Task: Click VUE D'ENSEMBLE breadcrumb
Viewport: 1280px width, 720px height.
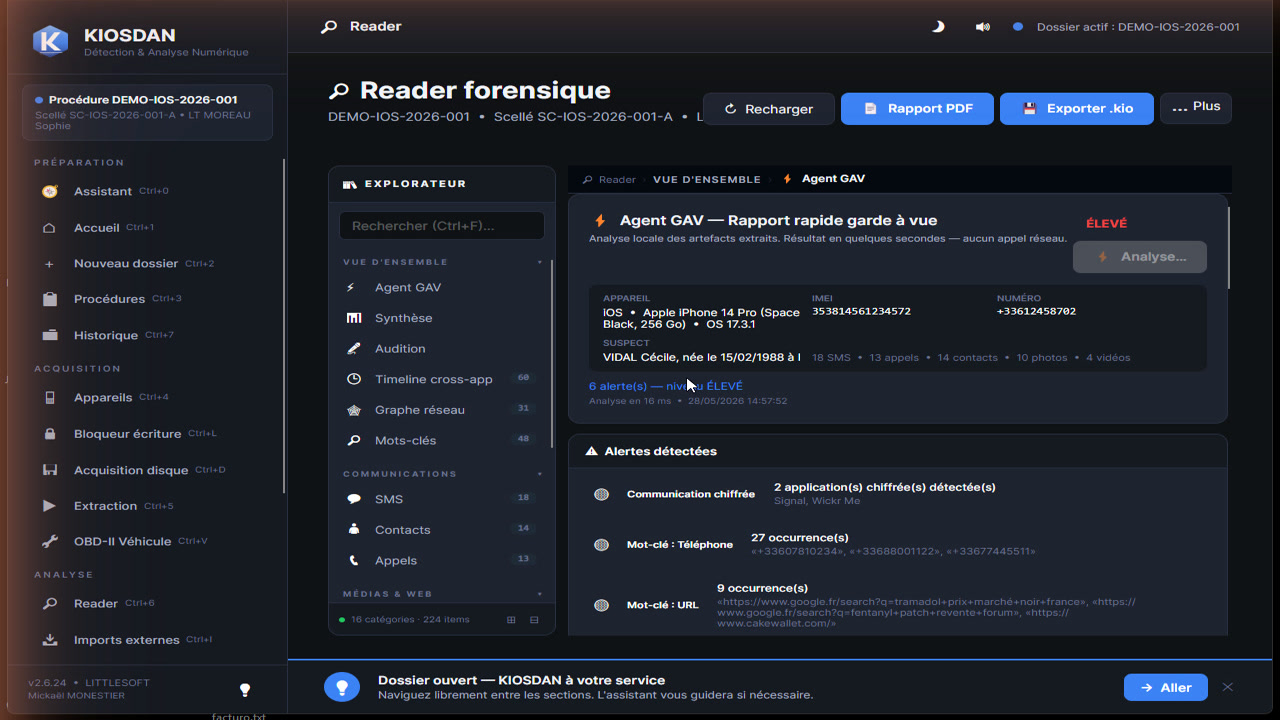Action: coord(707,180)
